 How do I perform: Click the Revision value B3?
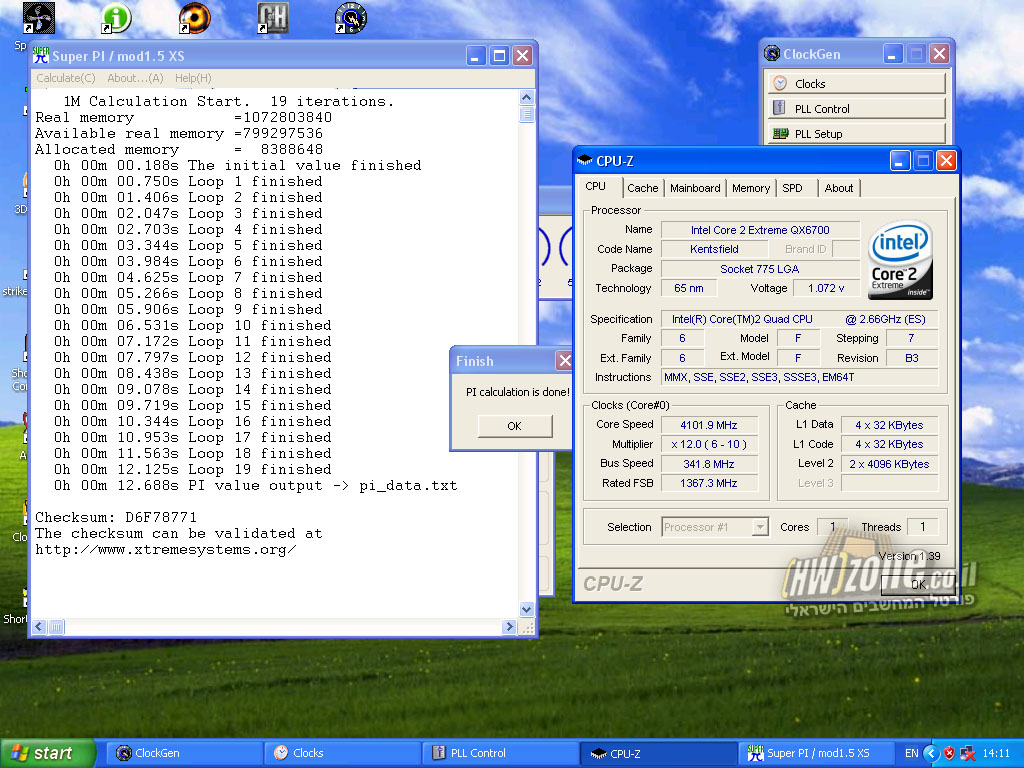point(912,358)
